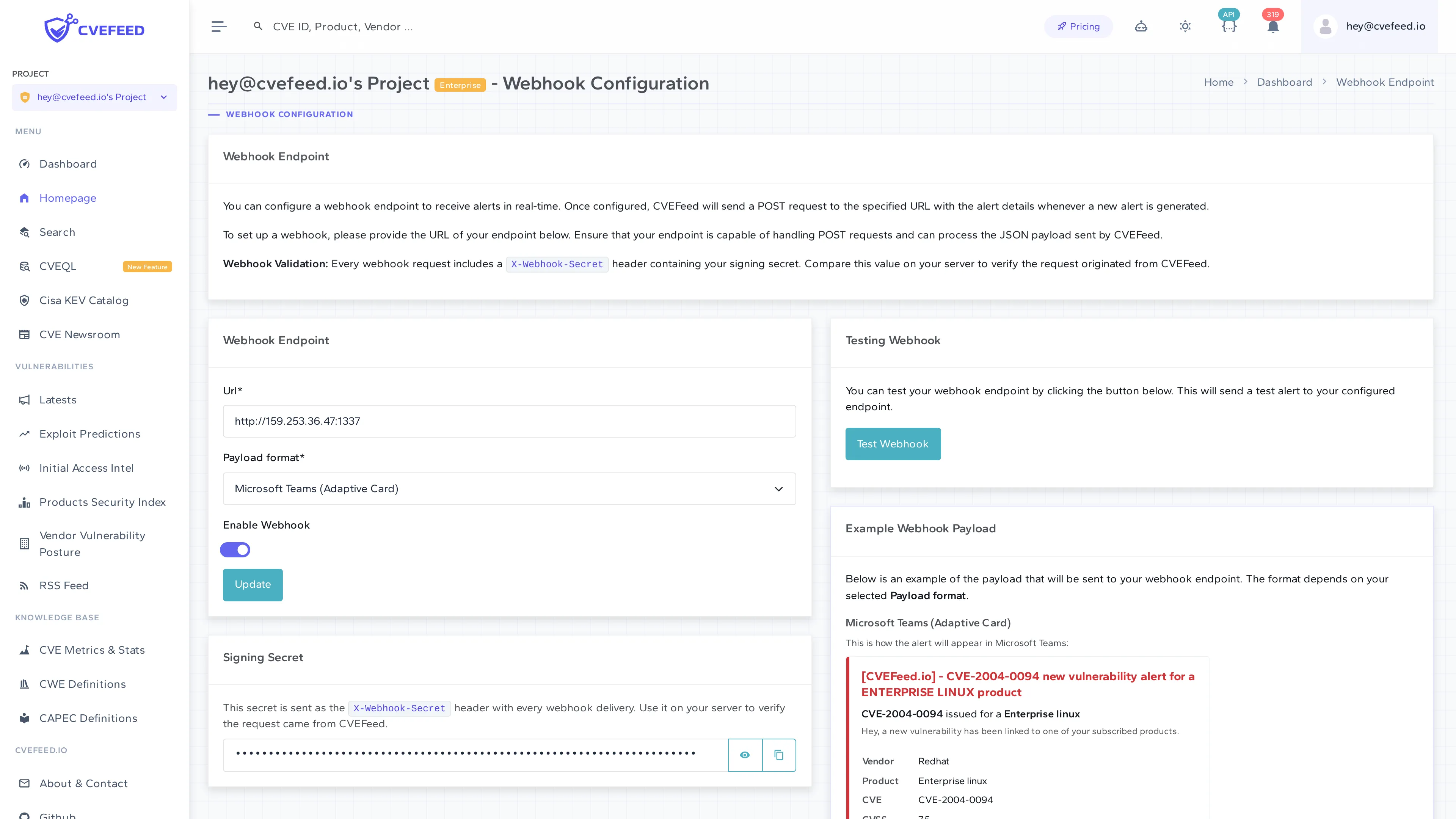Reveal signing secret with the eye icon
Image resolution: width=1456 pixels, height=819 pixels.
tap(745, 755)
